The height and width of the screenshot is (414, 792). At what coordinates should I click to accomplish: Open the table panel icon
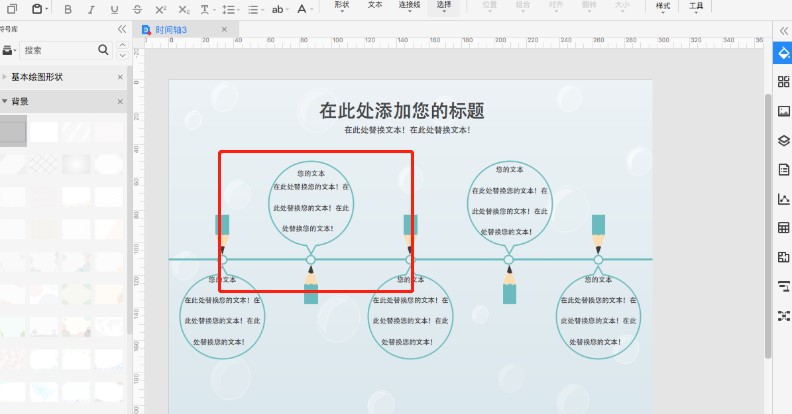click(783, 228)
